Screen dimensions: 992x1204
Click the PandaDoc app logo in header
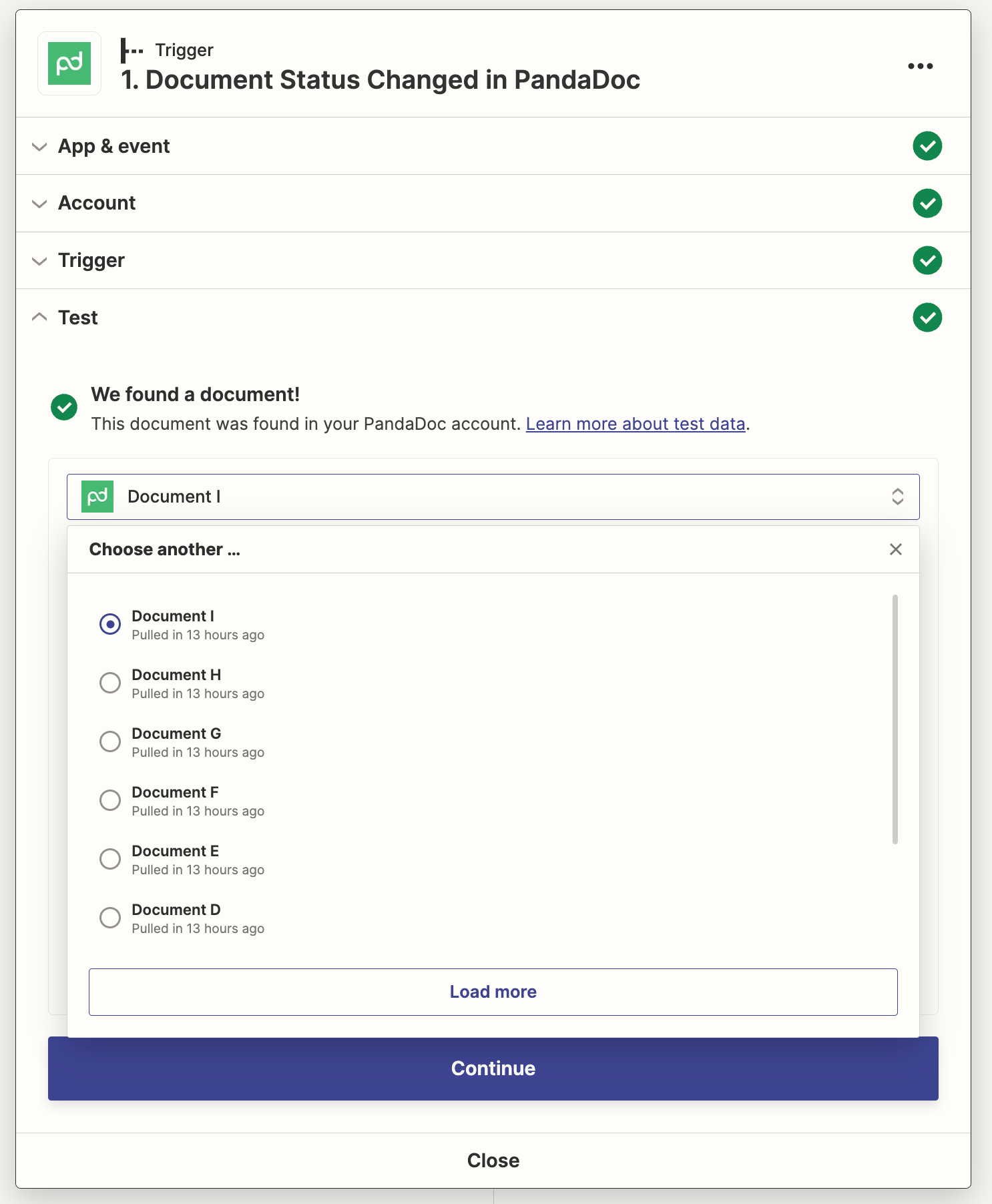69,63
